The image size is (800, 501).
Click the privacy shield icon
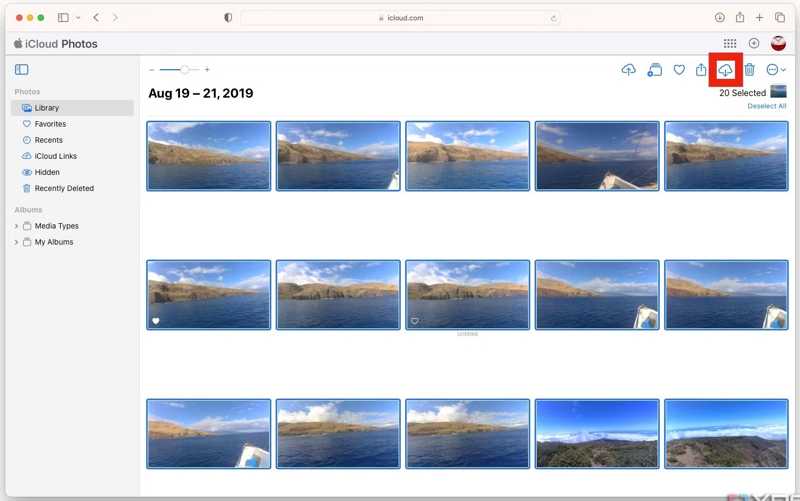point(228,18)
